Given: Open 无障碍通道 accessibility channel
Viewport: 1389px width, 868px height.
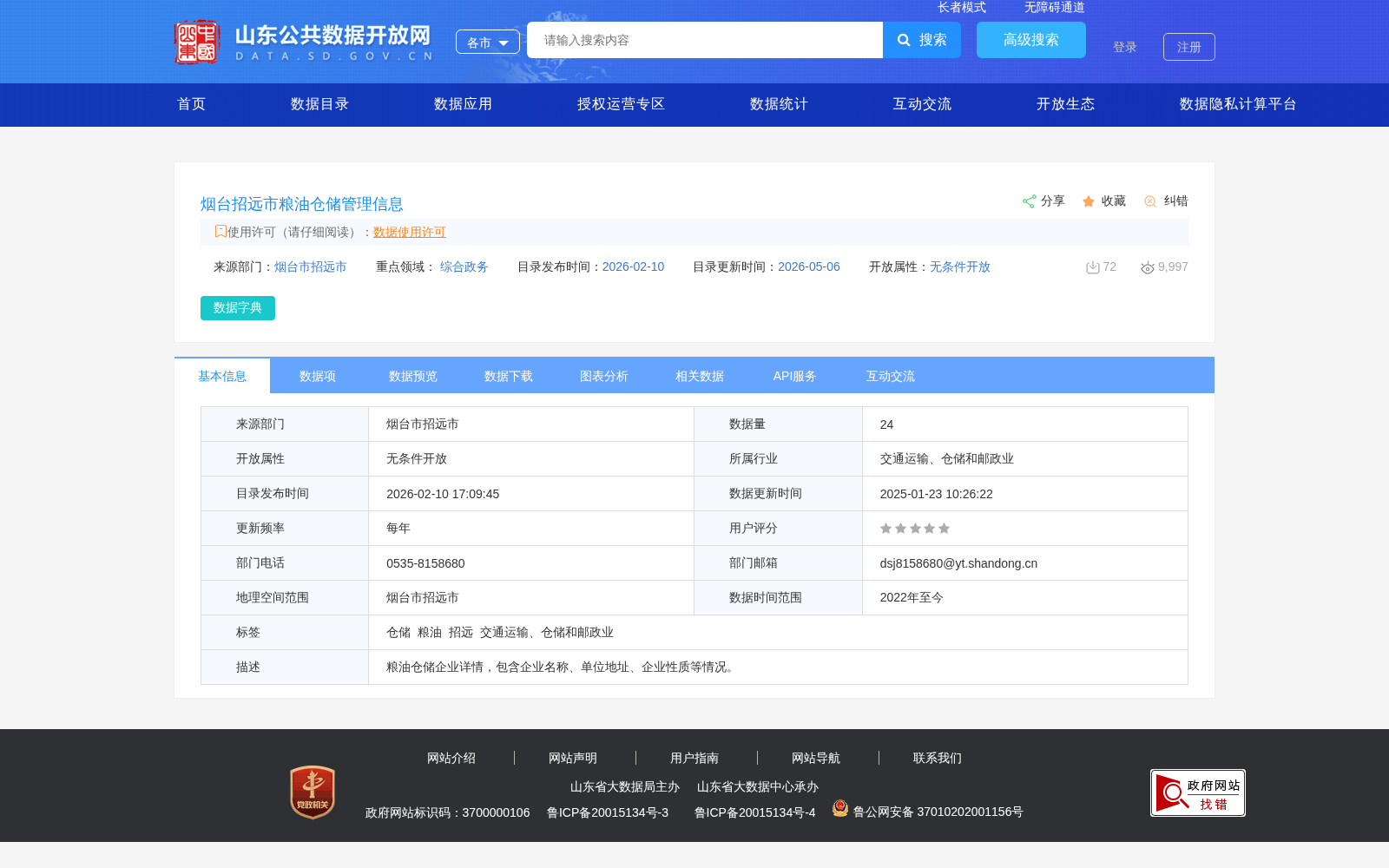Looking at the screenshot, I should point(1055,7).
